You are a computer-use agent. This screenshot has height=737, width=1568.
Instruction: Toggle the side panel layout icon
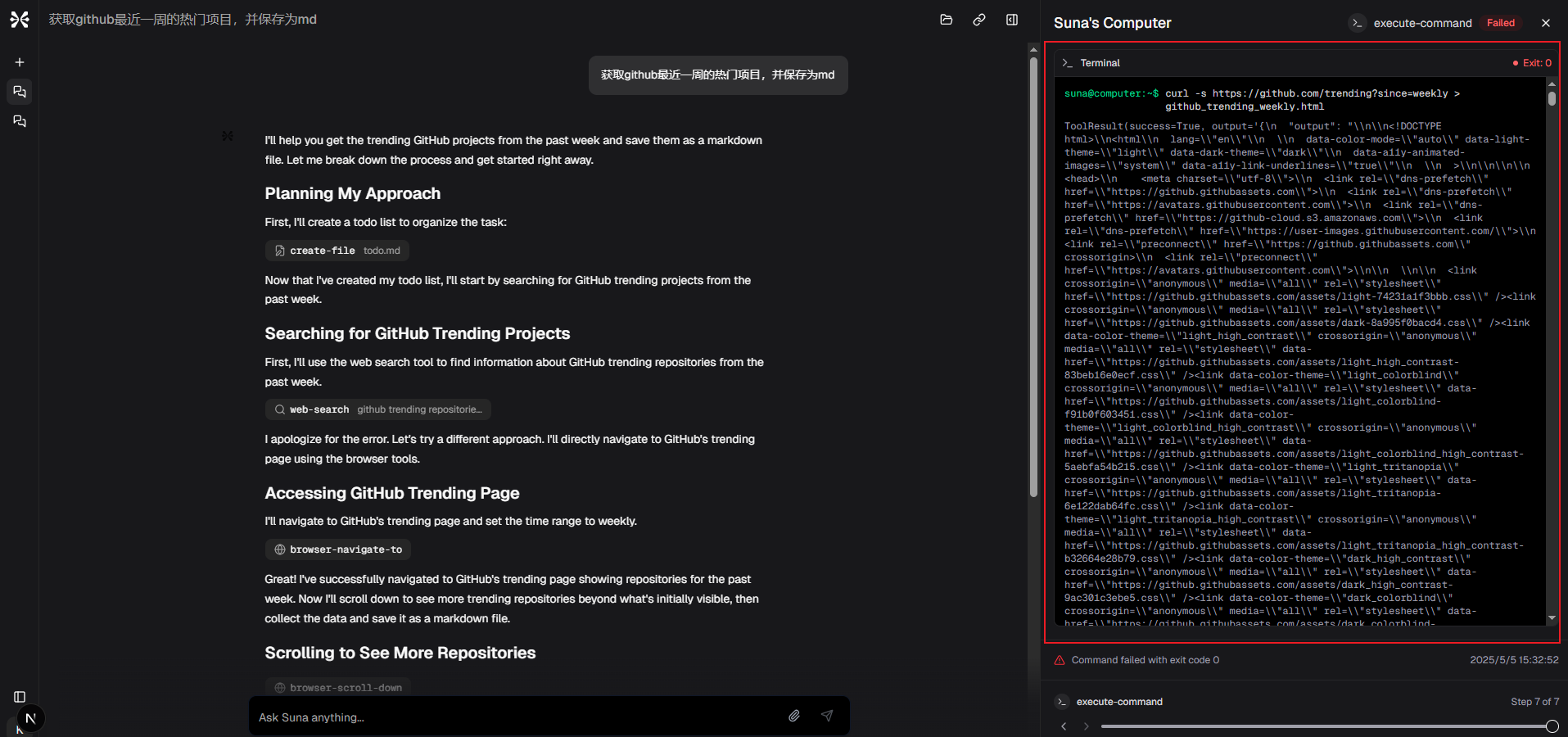pyautogui.click(x=1012, y=20)
